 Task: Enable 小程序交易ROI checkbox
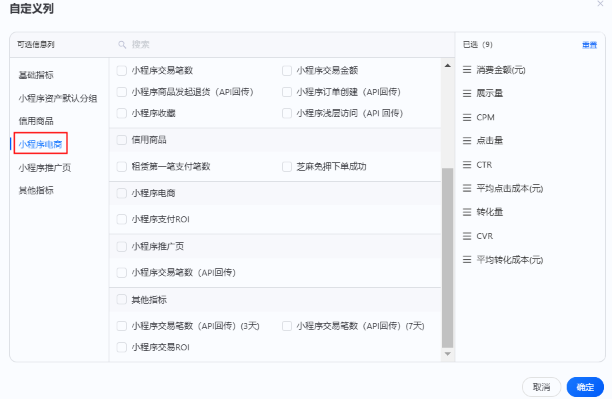pos(122,347)
